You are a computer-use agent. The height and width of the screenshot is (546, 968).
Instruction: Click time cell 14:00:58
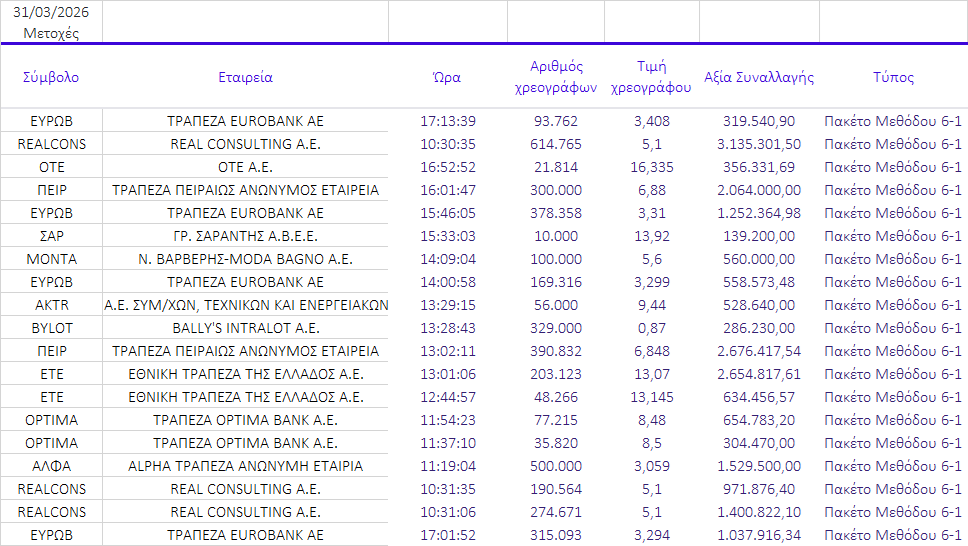448,282
